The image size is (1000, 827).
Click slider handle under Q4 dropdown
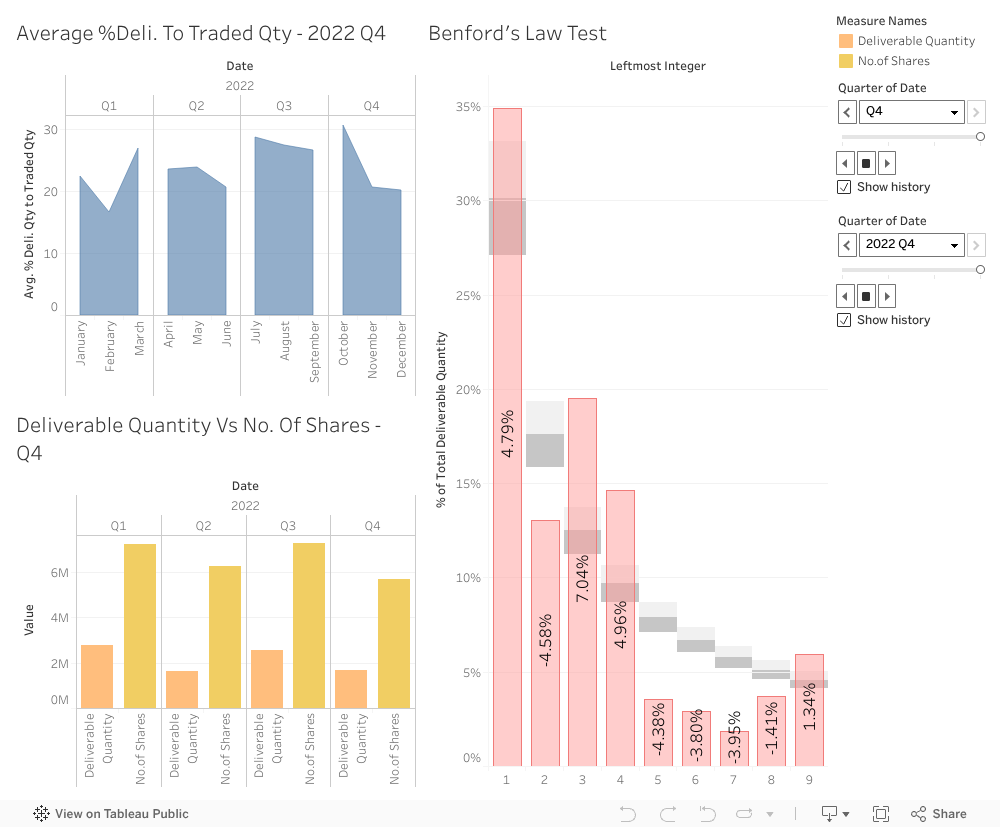coord(980,137)
